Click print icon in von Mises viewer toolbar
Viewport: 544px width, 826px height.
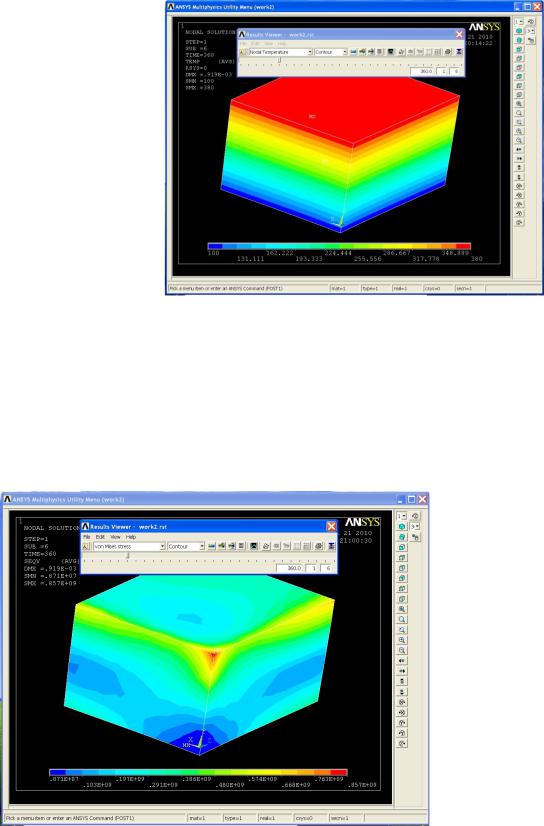click(318, 546)
